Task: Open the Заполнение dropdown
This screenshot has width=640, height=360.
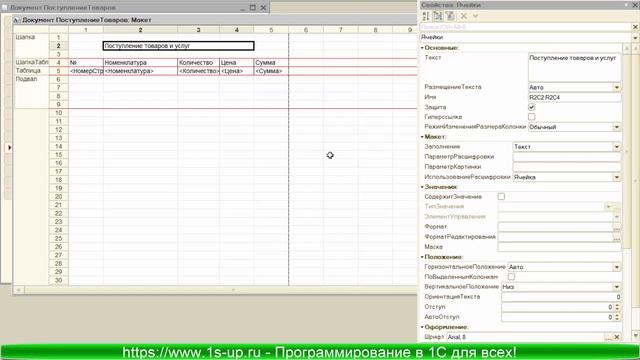Action: pyautogui.click(x=617, y=147)
